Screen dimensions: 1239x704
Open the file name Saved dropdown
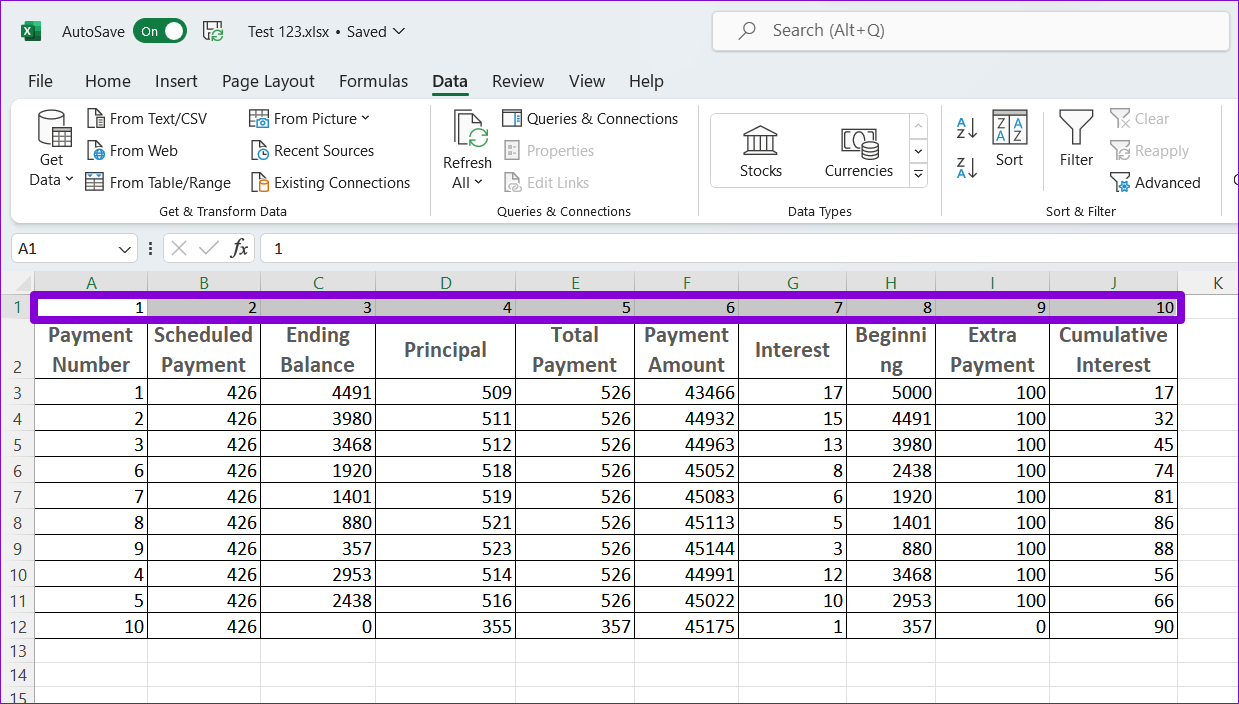pos(399,31)
